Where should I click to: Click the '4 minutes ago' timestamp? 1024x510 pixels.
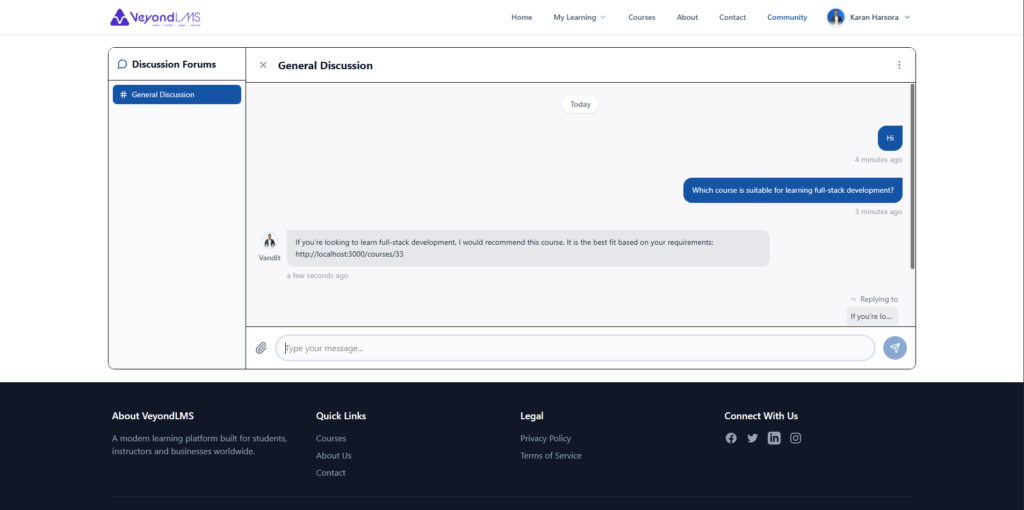pos(878,160)
